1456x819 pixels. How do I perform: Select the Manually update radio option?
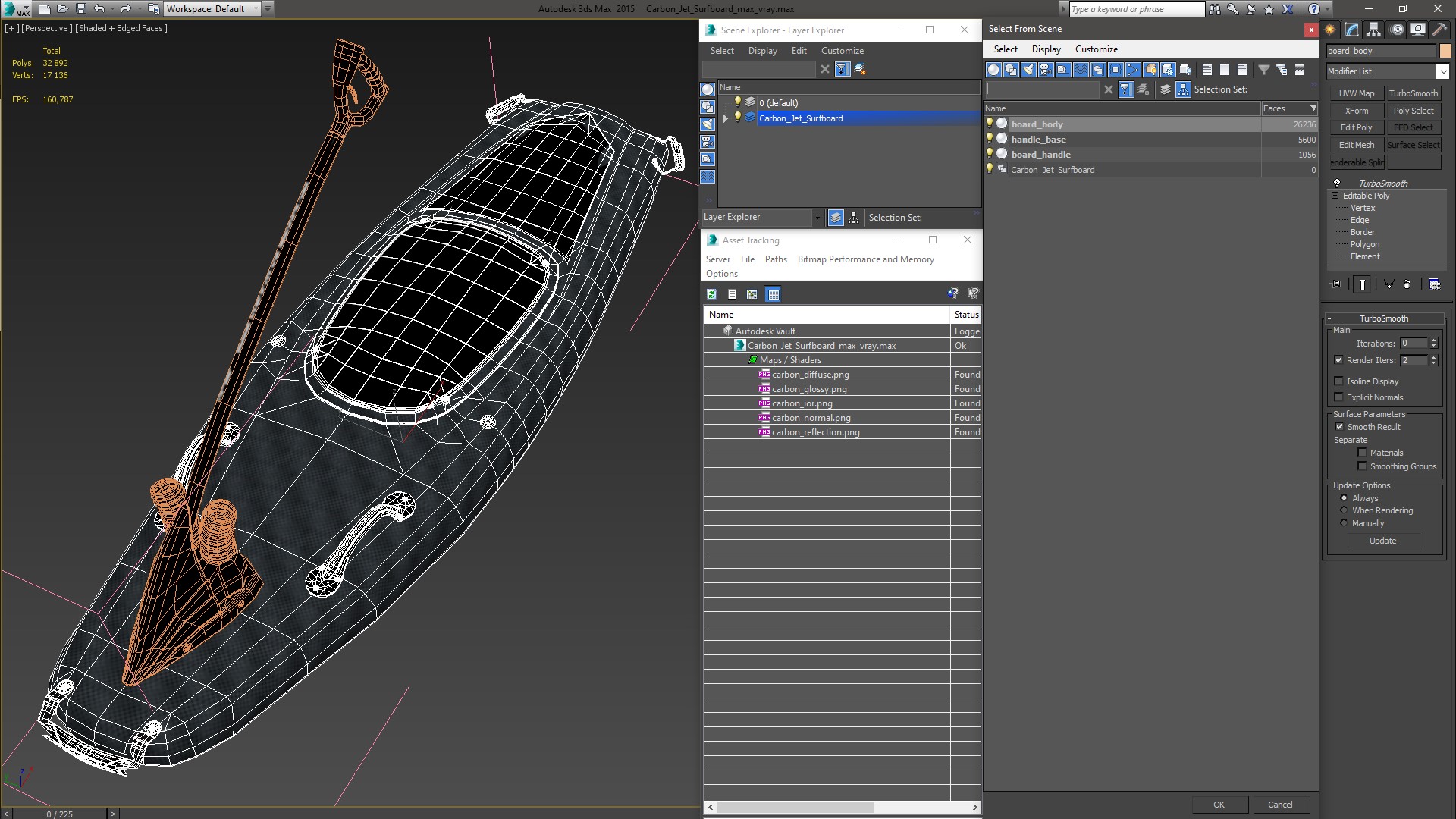[x=1344, y=523]
